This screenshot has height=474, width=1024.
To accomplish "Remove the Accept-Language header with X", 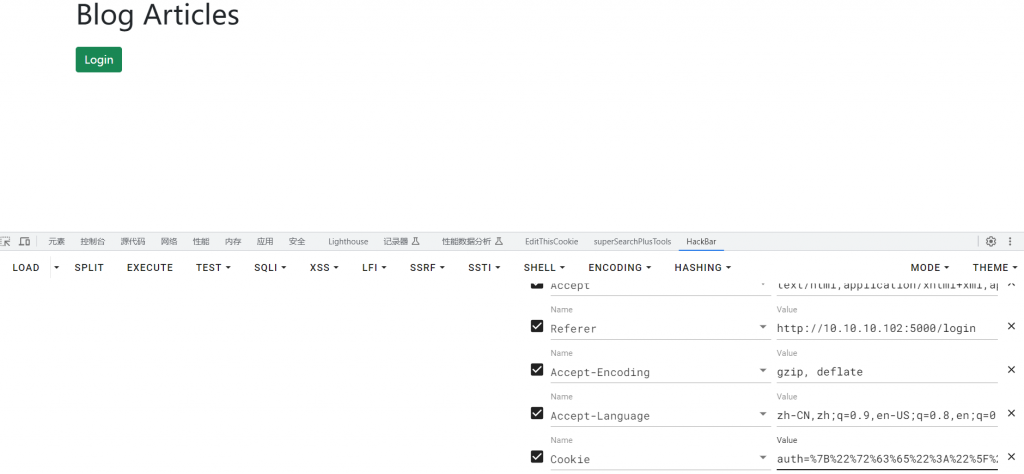I will [1011, 414].
